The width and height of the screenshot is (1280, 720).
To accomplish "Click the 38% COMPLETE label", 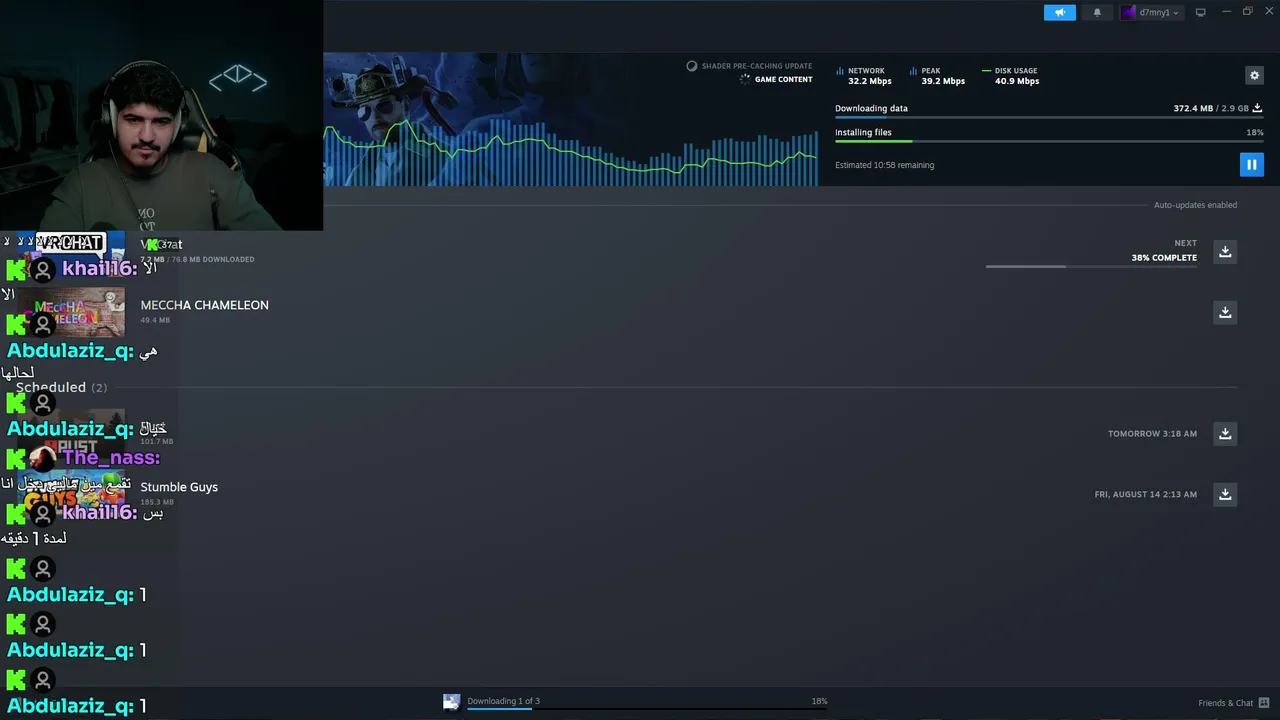I will pyautogui.click(x=1164, y=258).
